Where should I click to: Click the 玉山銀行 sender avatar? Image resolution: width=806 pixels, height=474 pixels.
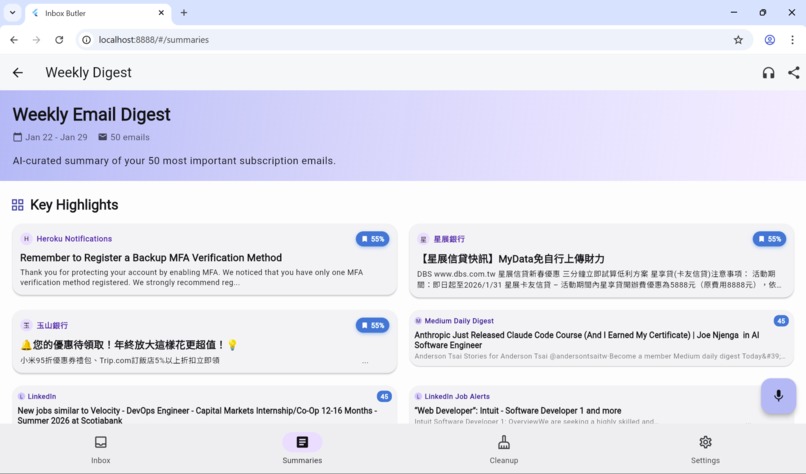[26, 325]
